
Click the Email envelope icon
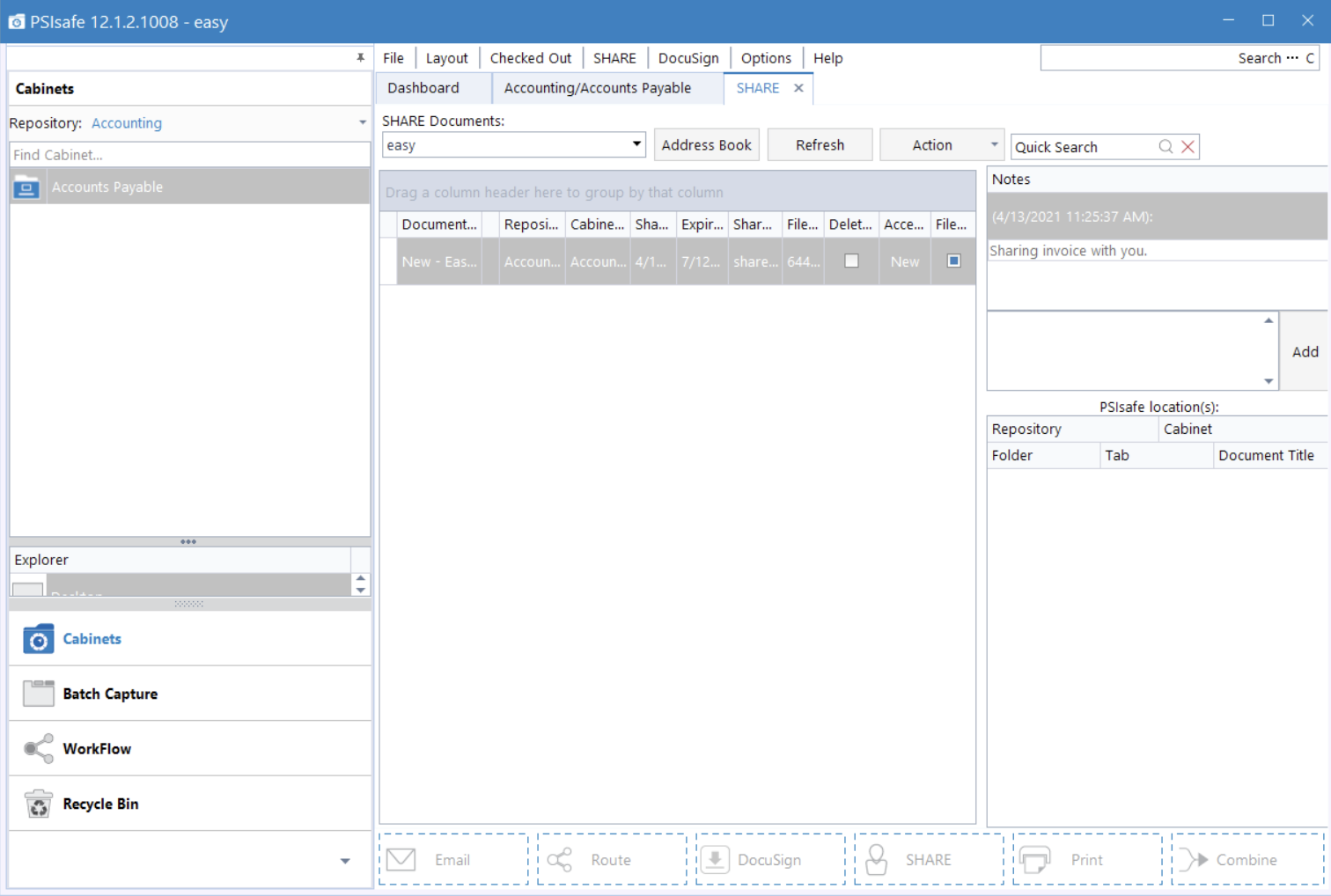(x=401, y=859)
